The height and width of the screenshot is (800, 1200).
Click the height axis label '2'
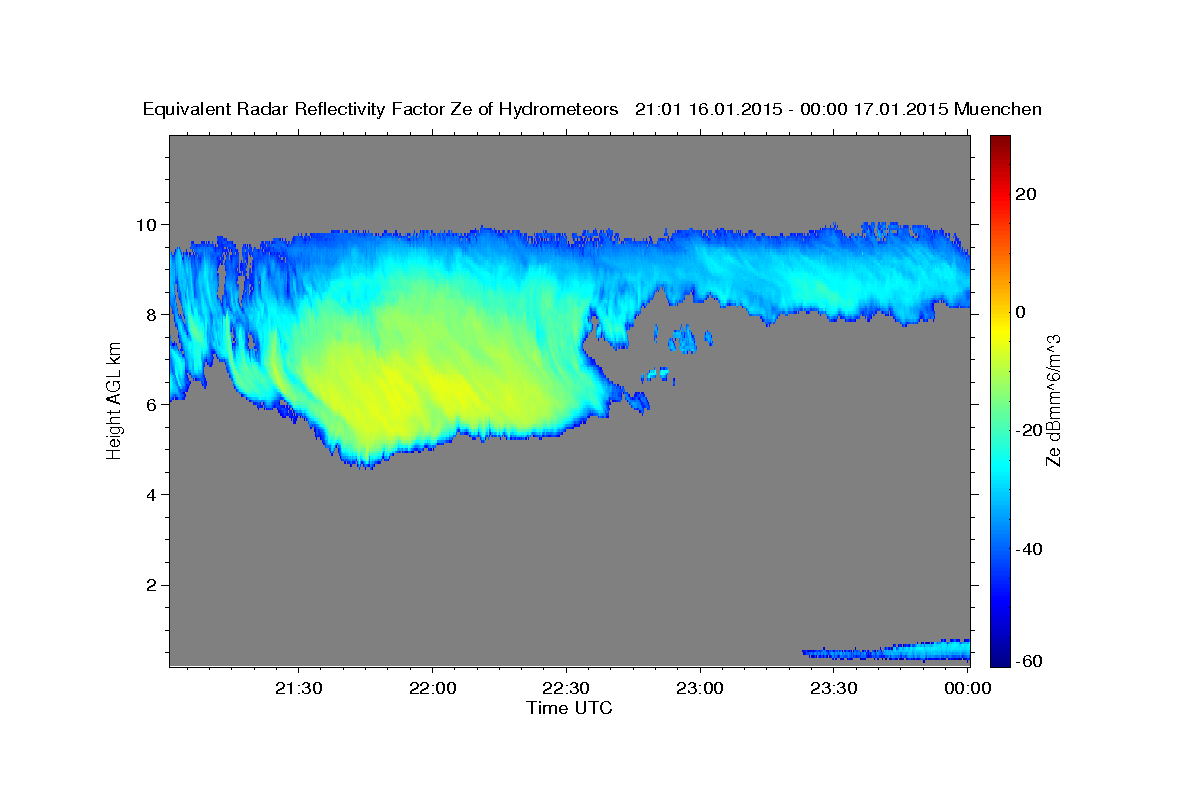[153, 584]
